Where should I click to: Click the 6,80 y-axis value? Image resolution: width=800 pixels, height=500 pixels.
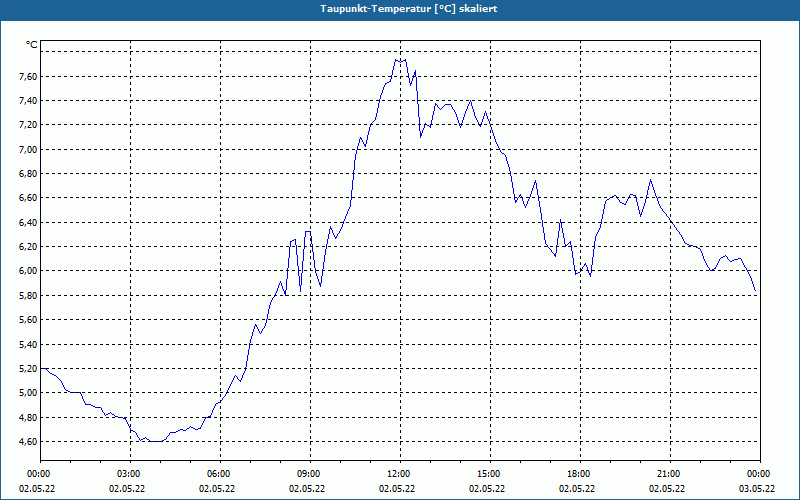click(x=28, y=173)
